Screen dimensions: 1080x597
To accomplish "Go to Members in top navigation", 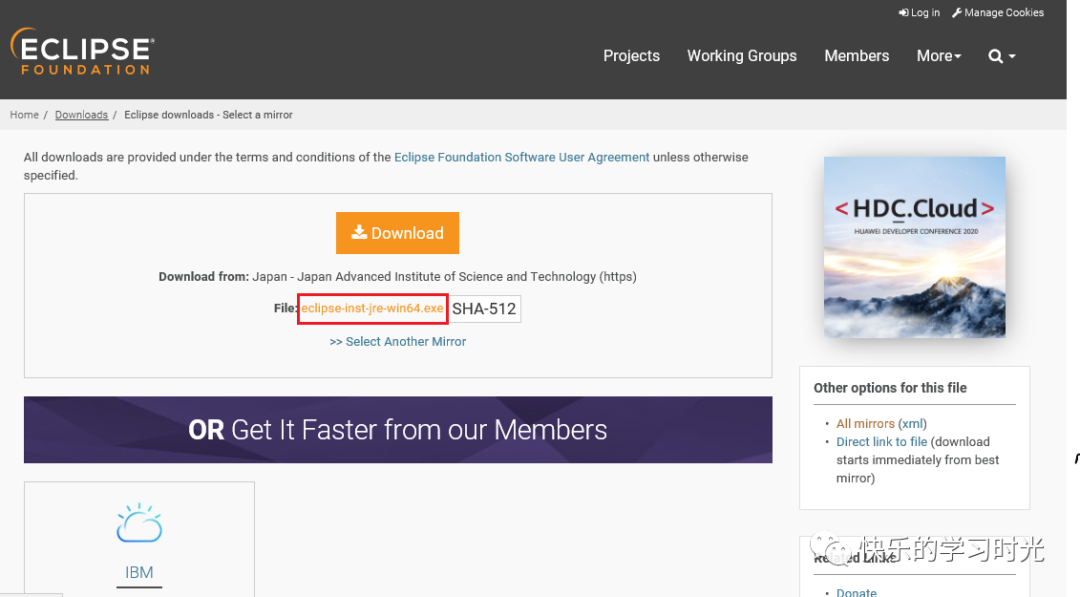I will pos(856,56).
